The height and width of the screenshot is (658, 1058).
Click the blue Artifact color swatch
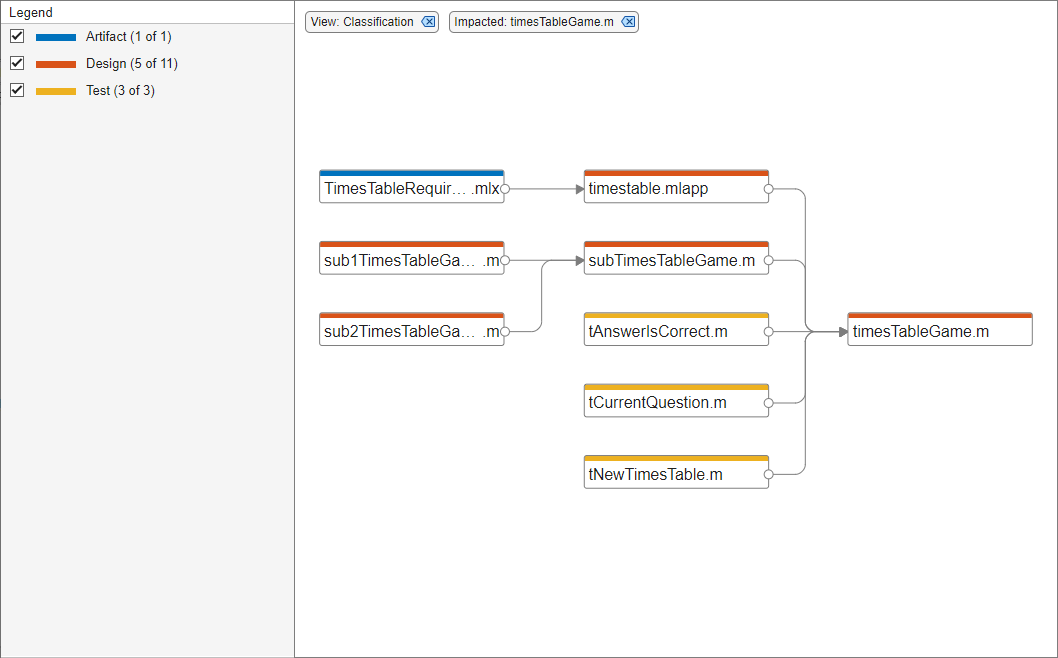coord(56,37)
